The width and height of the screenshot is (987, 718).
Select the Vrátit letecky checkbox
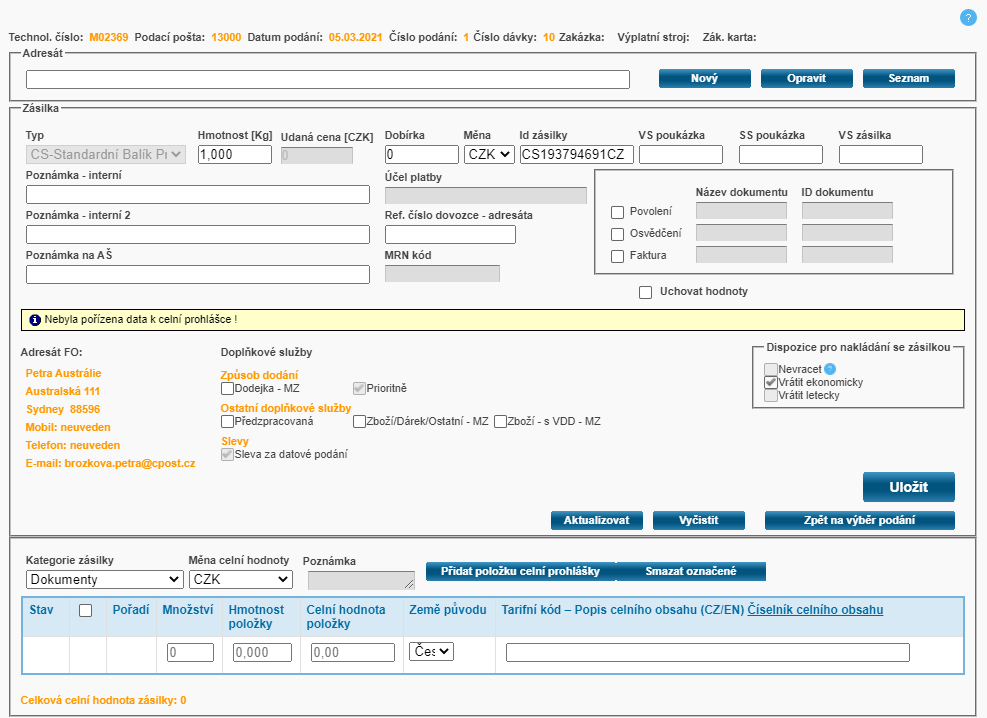click(770, 395)
